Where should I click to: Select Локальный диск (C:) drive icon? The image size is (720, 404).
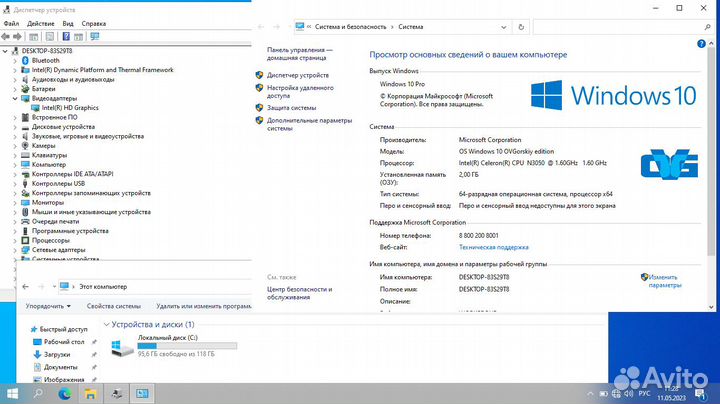pos(122,348)
